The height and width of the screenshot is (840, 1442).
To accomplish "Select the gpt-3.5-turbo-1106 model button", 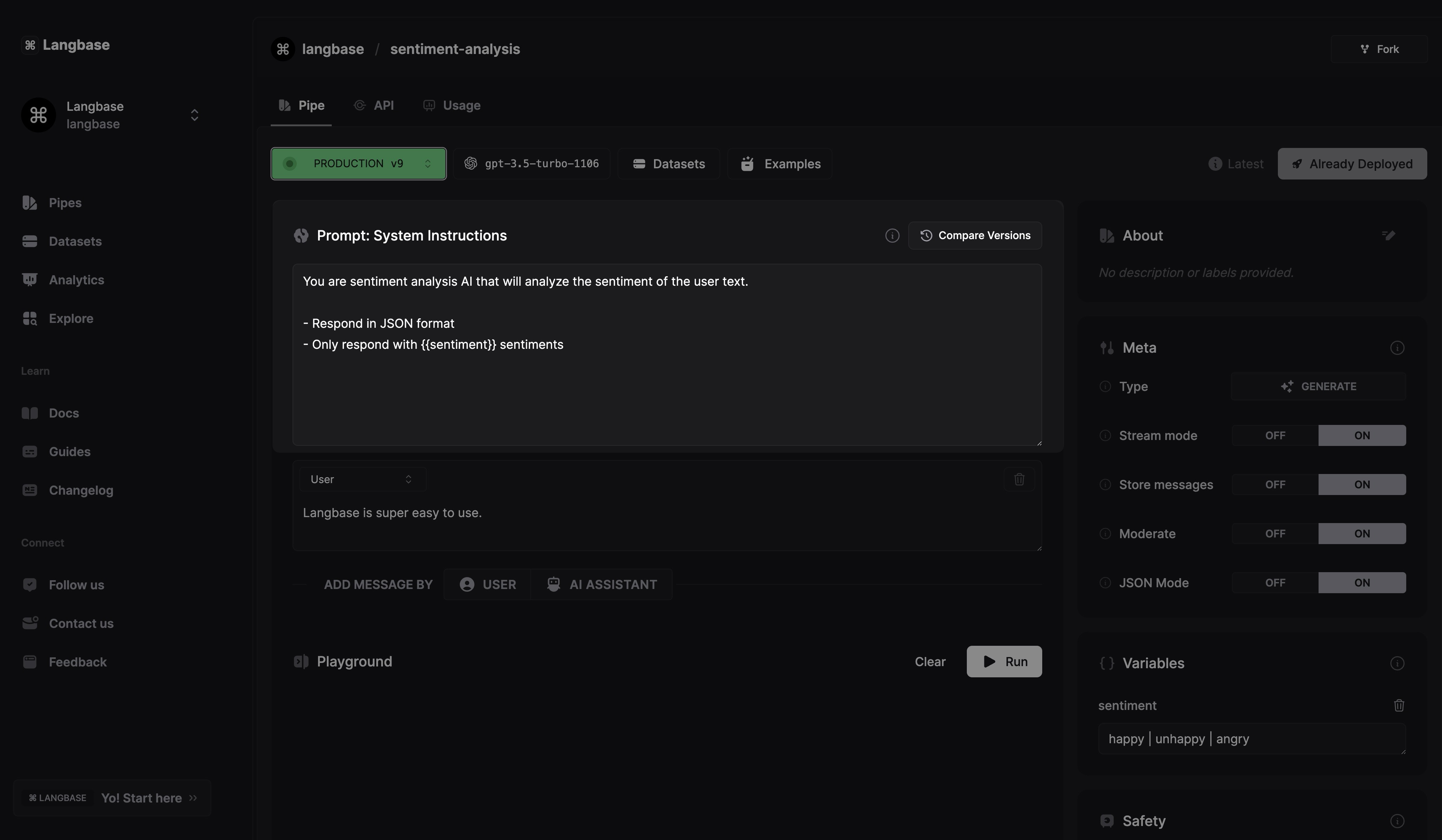I will pyautogui.click(x=532, y=164).
